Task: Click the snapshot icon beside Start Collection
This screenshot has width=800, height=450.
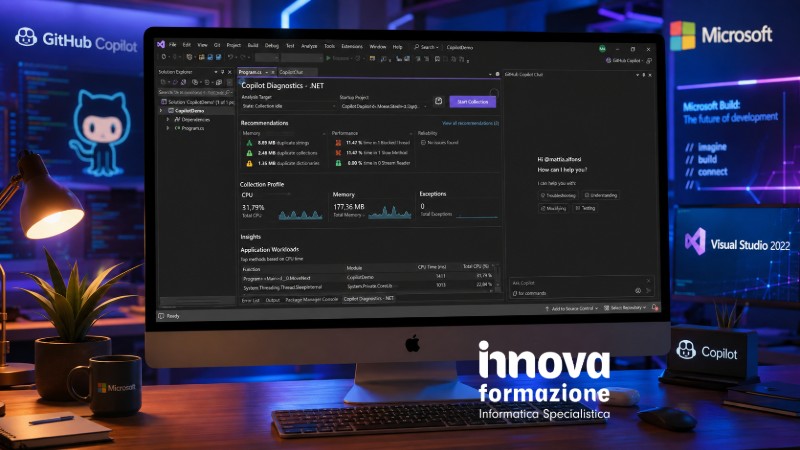Action: (x=438, y=101)
